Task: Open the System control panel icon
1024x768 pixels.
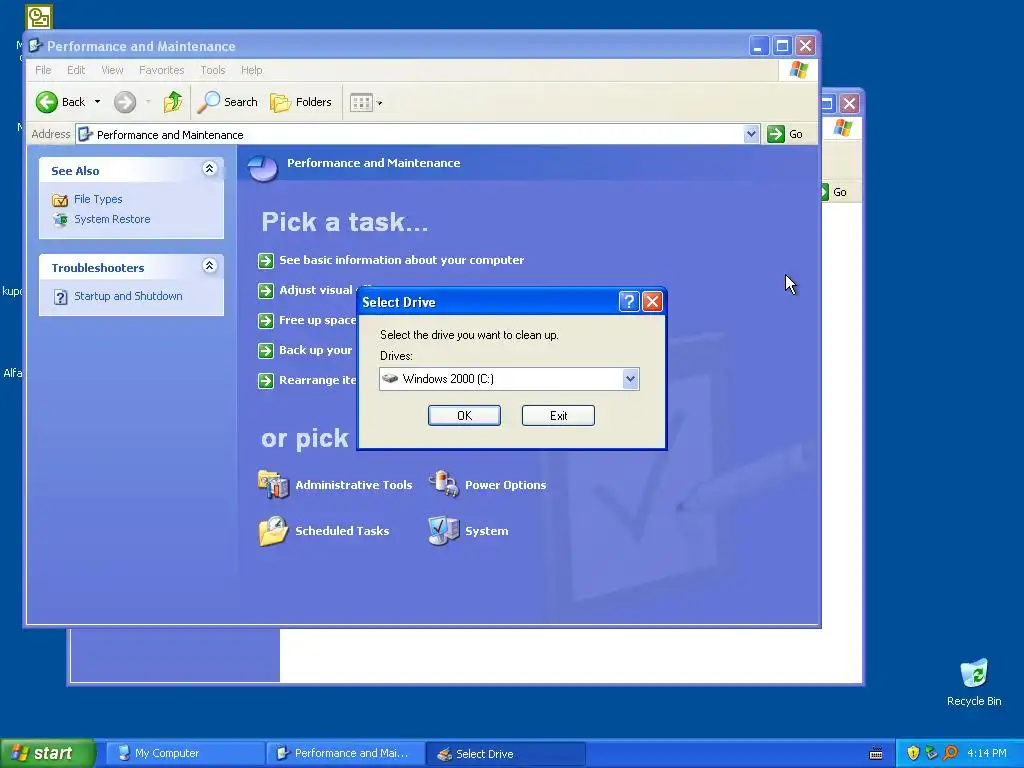Action: point(443,531)
